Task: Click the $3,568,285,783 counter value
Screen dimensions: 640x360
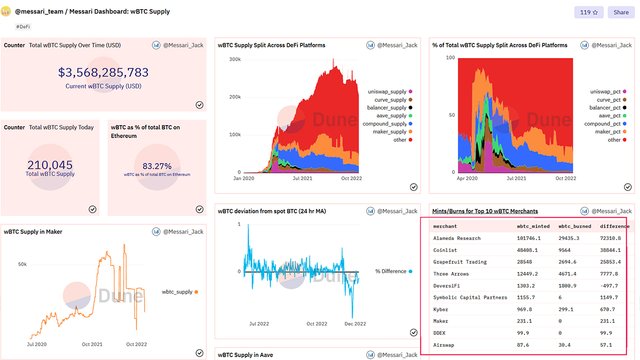Action: [103, 72]
